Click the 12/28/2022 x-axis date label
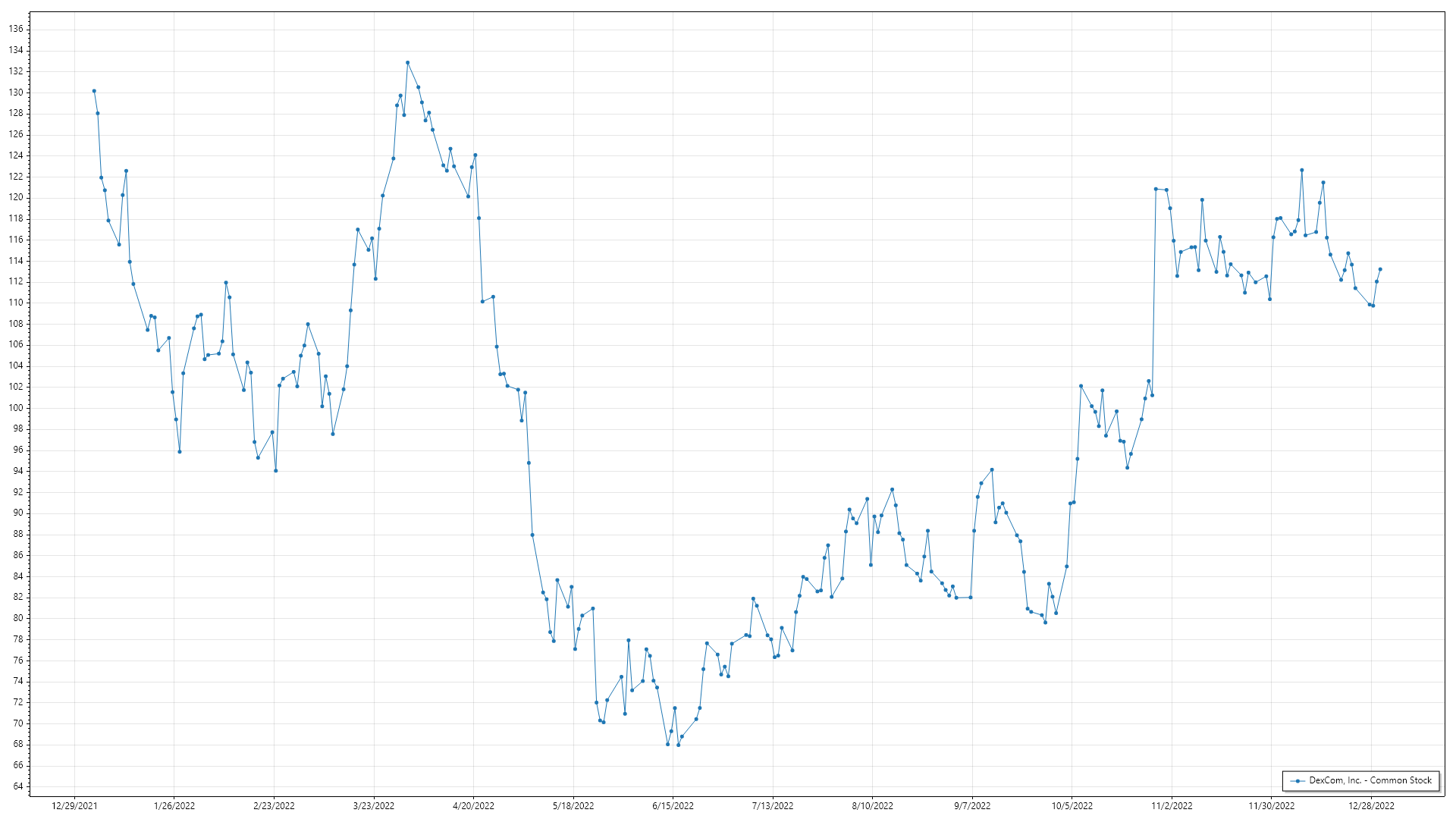Image resolution: width=1456 pixels, height=819 pixels. pos(1371,806)
